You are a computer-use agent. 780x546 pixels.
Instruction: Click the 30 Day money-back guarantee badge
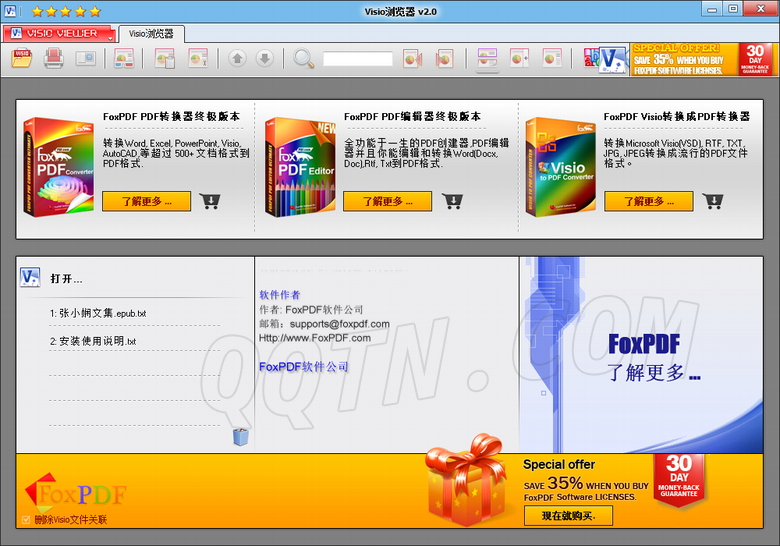[679, 480]
